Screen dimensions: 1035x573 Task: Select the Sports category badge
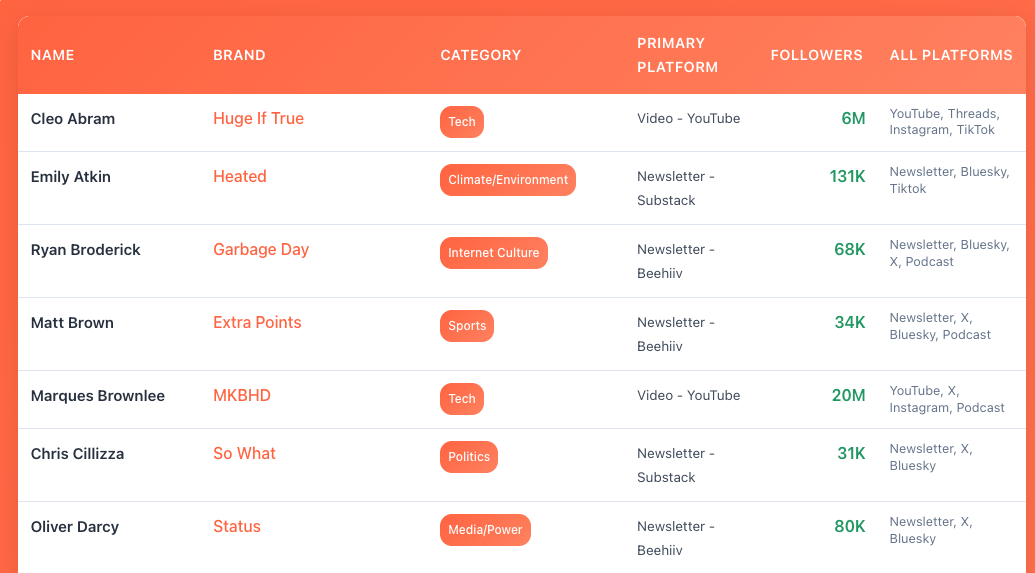coord(467,326)
